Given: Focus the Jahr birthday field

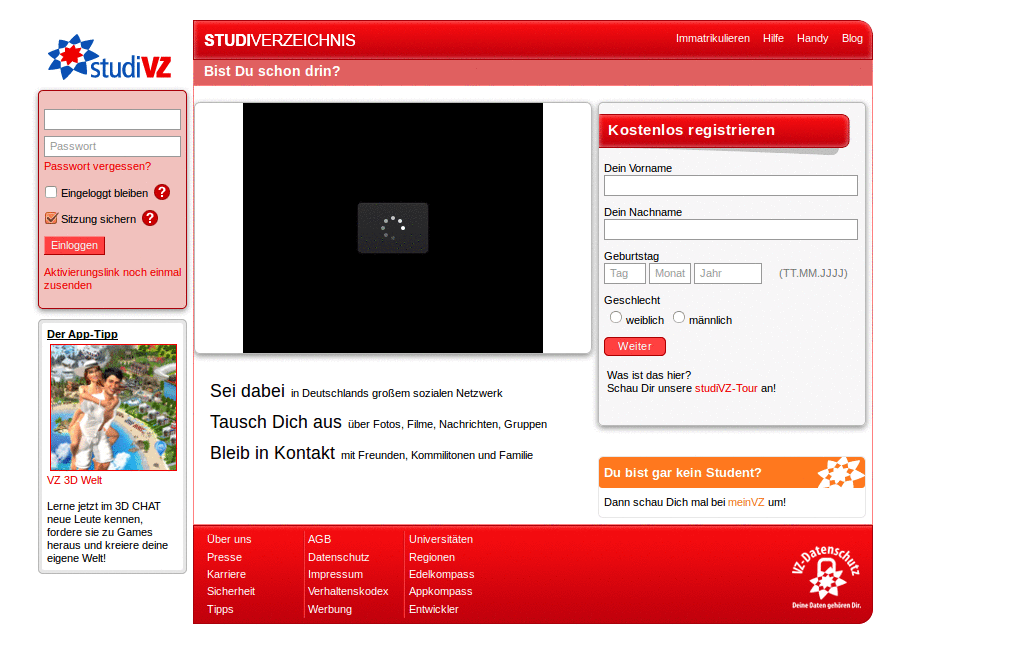Looking at the screenshot, I should click(728, 274).
